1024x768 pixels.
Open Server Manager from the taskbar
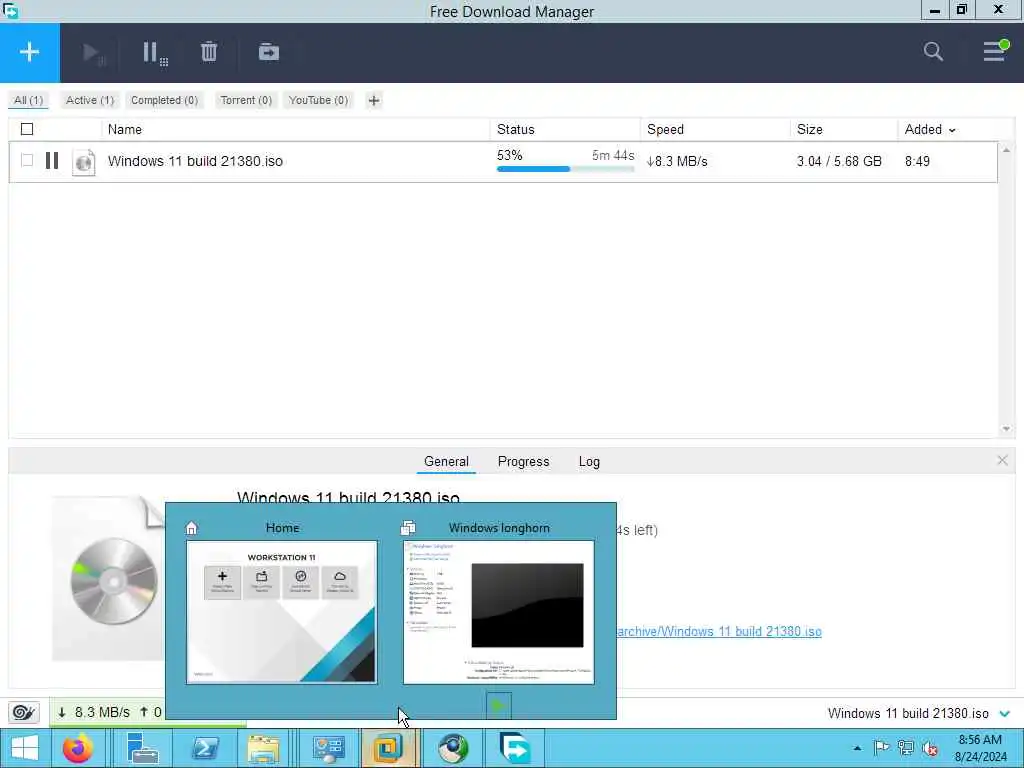point(142,748)
